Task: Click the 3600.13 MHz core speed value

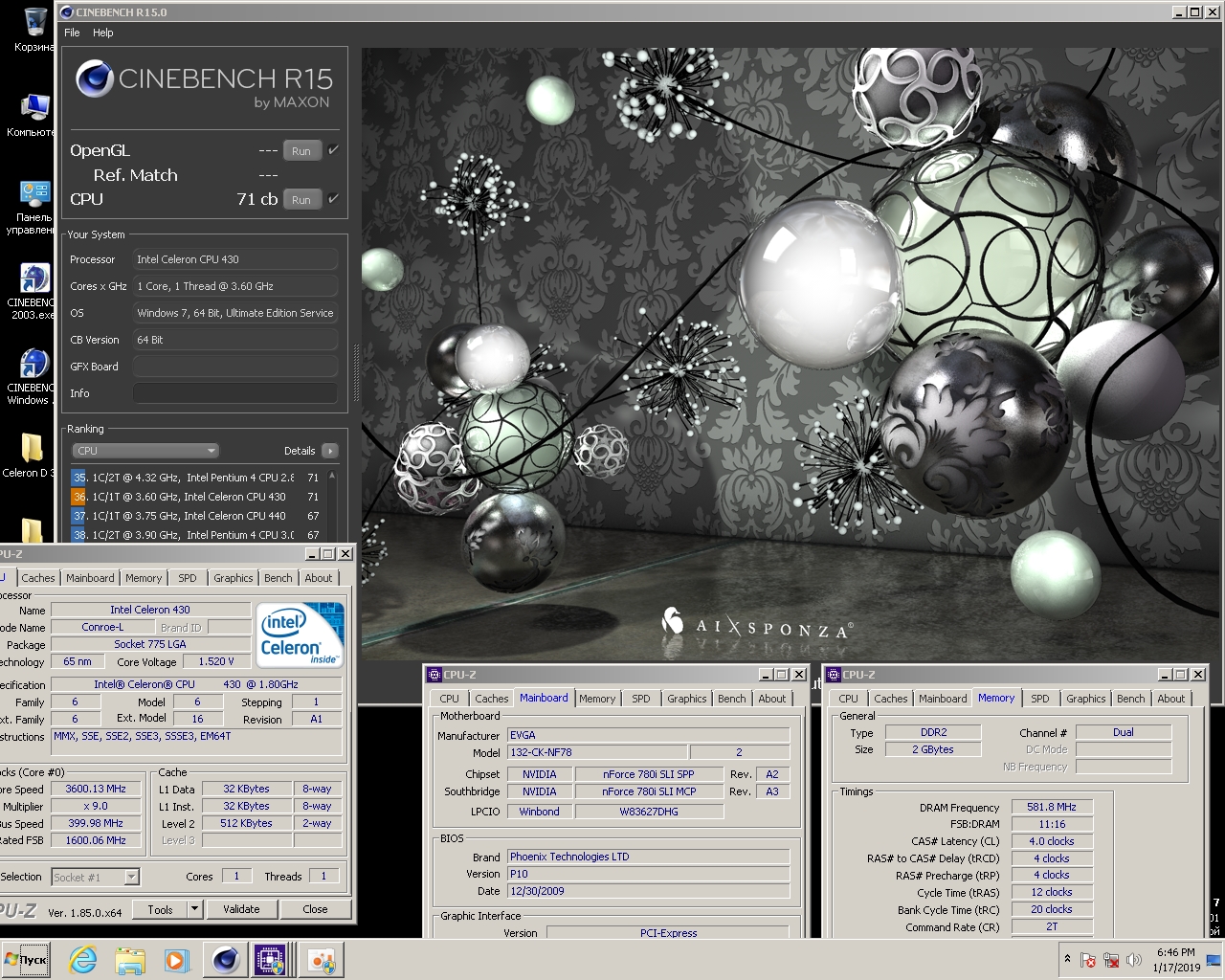Action: (x=96, y=789)
